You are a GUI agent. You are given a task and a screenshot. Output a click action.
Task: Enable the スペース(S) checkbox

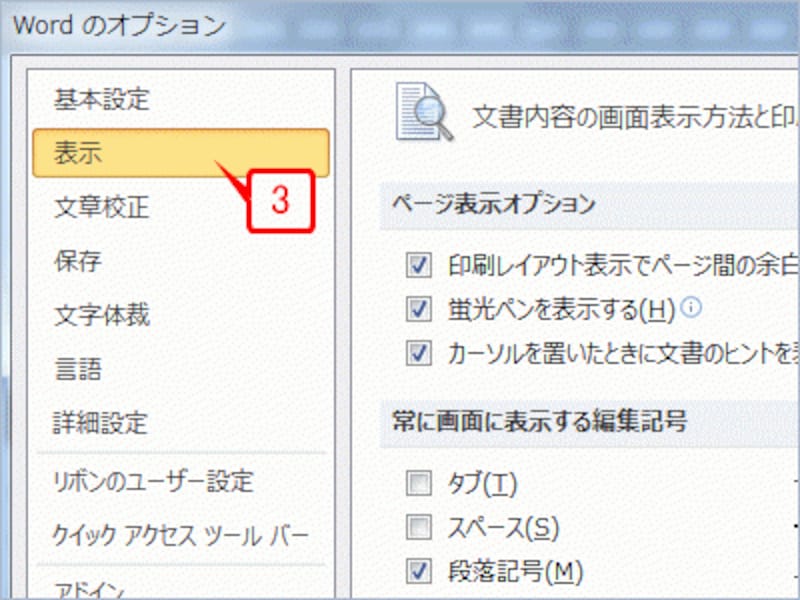tap(419, 527)
